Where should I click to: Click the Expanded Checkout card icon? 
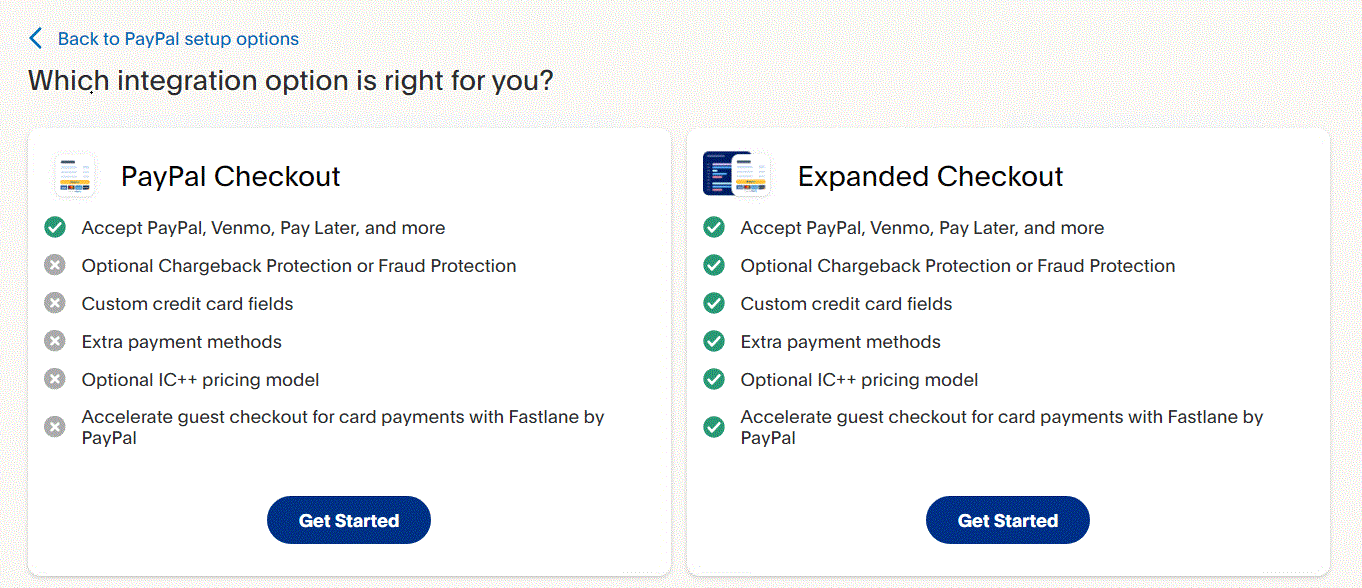tap(736, 175)
